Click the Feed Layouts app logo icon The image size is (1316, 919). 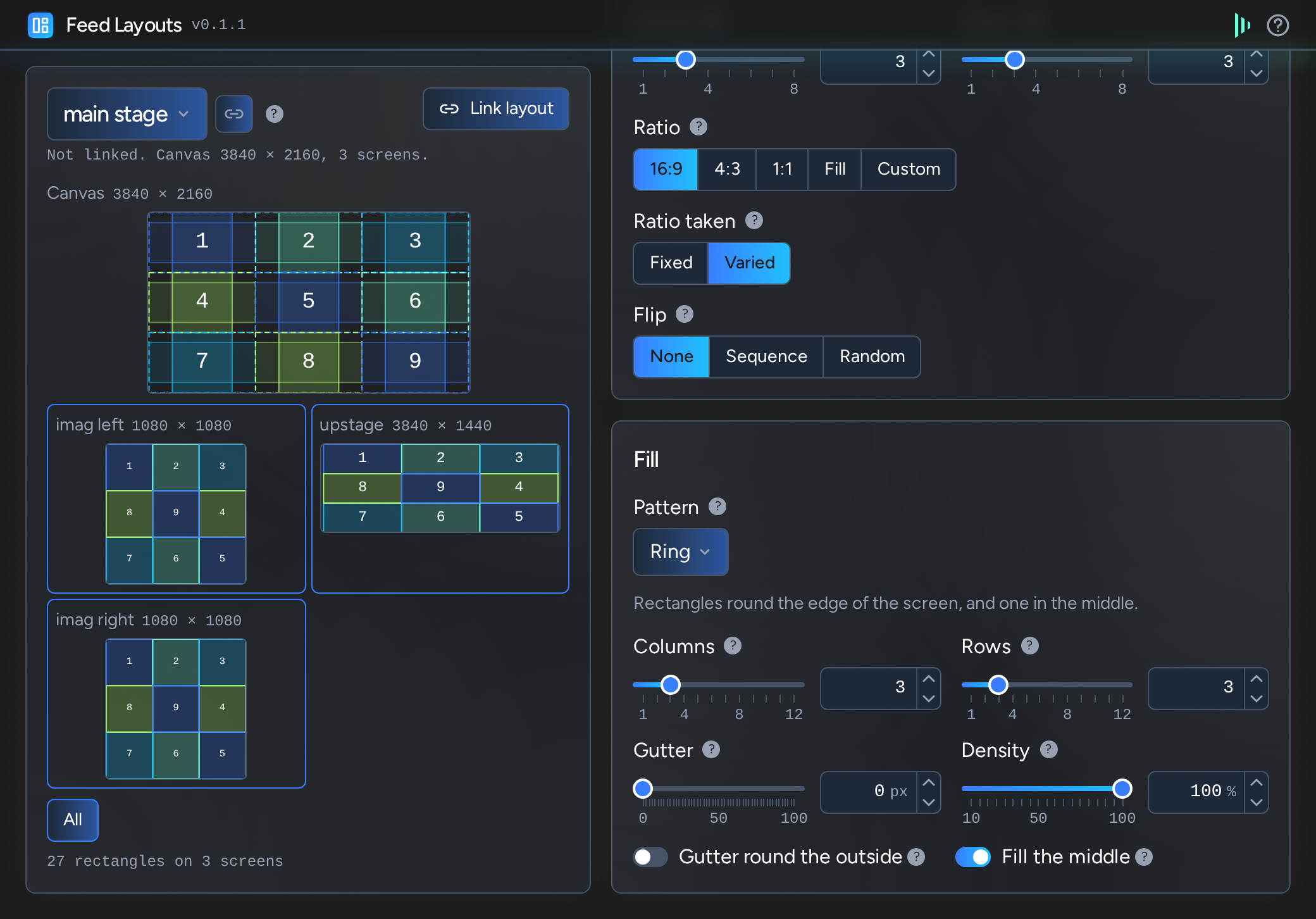(40, 25)
